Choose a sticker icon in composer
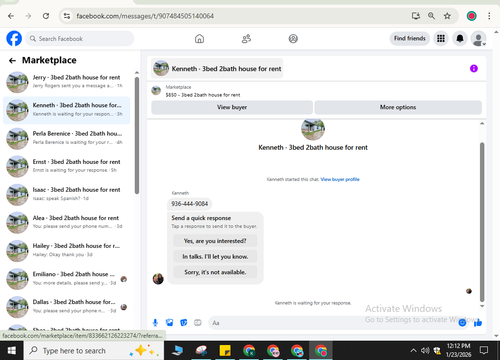 (184, 323)
